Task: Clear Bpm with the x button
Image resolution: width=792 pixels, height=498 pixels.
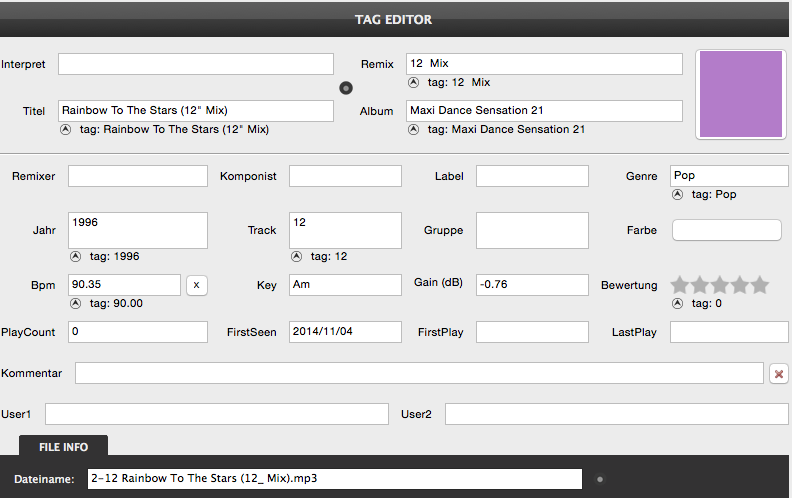Action: coord(196,285)
